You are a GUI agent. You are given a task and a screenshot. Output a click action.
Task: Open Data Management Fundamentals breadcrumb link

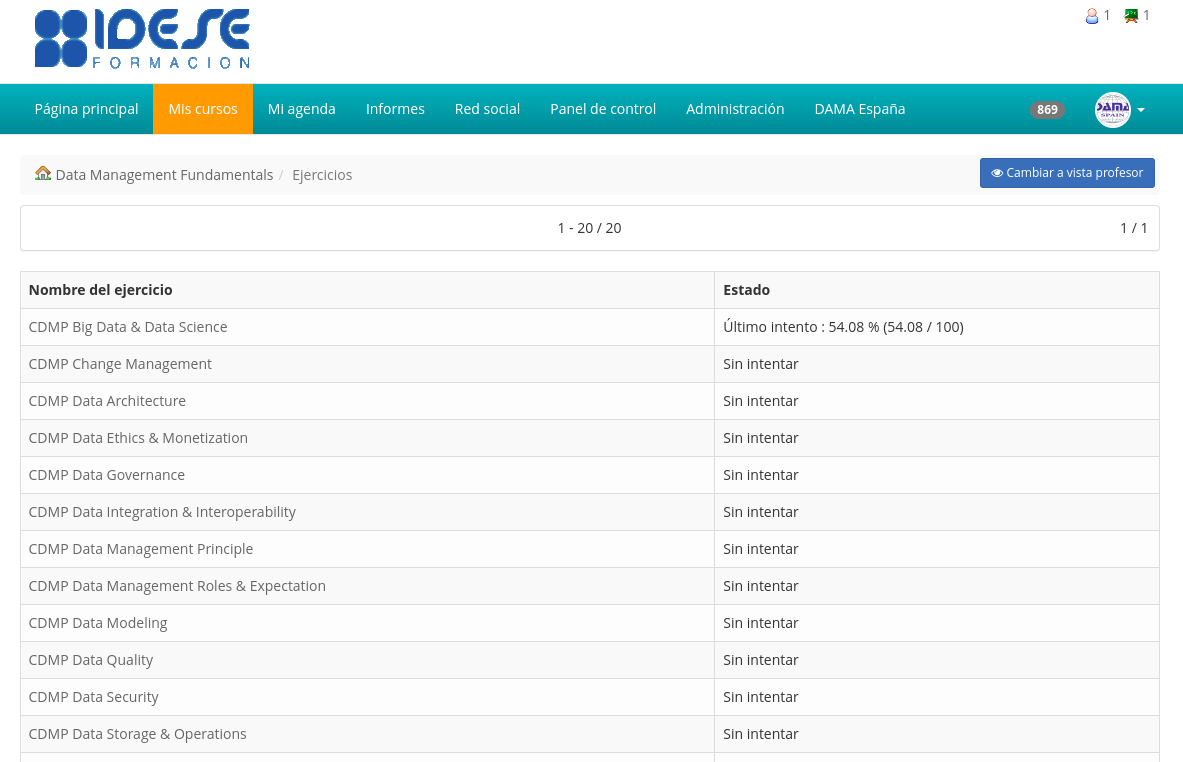pyautogui.click(x=164, y=175)
